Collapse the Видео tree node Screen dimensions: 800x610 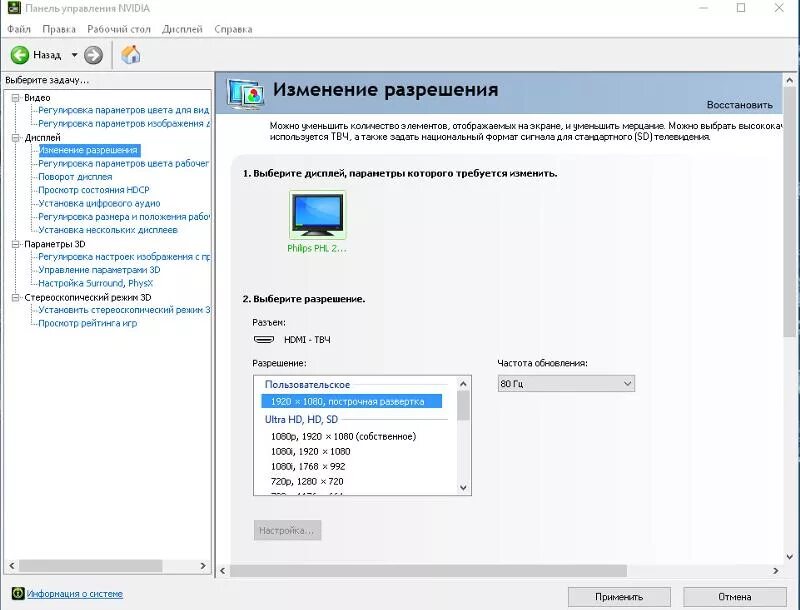16,97
